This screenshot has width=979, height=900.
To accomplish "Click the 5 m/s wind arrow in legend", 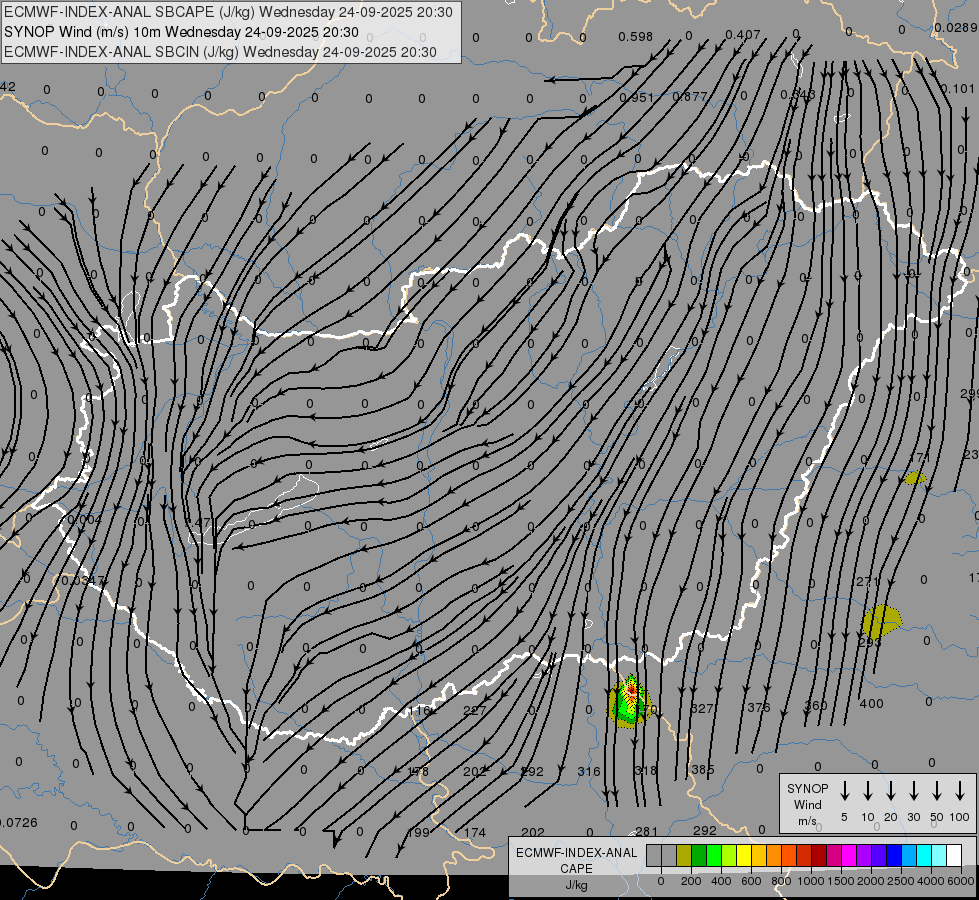I will [845, 791].
